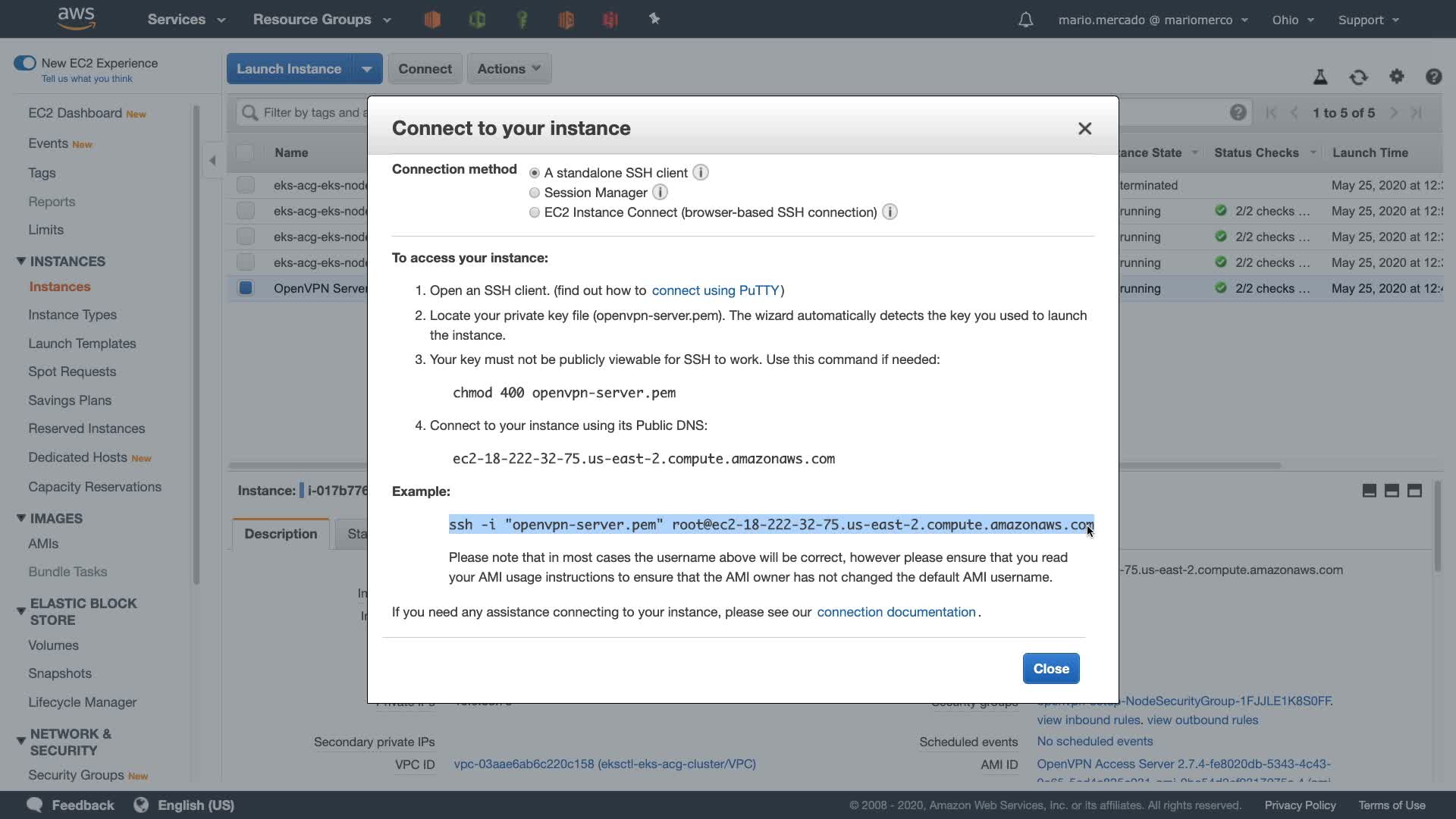Viewport: 1456px width, 819px height.
Task: Click info icon beside EC2 Instance Connect
Action: click(x=890, y=212)
